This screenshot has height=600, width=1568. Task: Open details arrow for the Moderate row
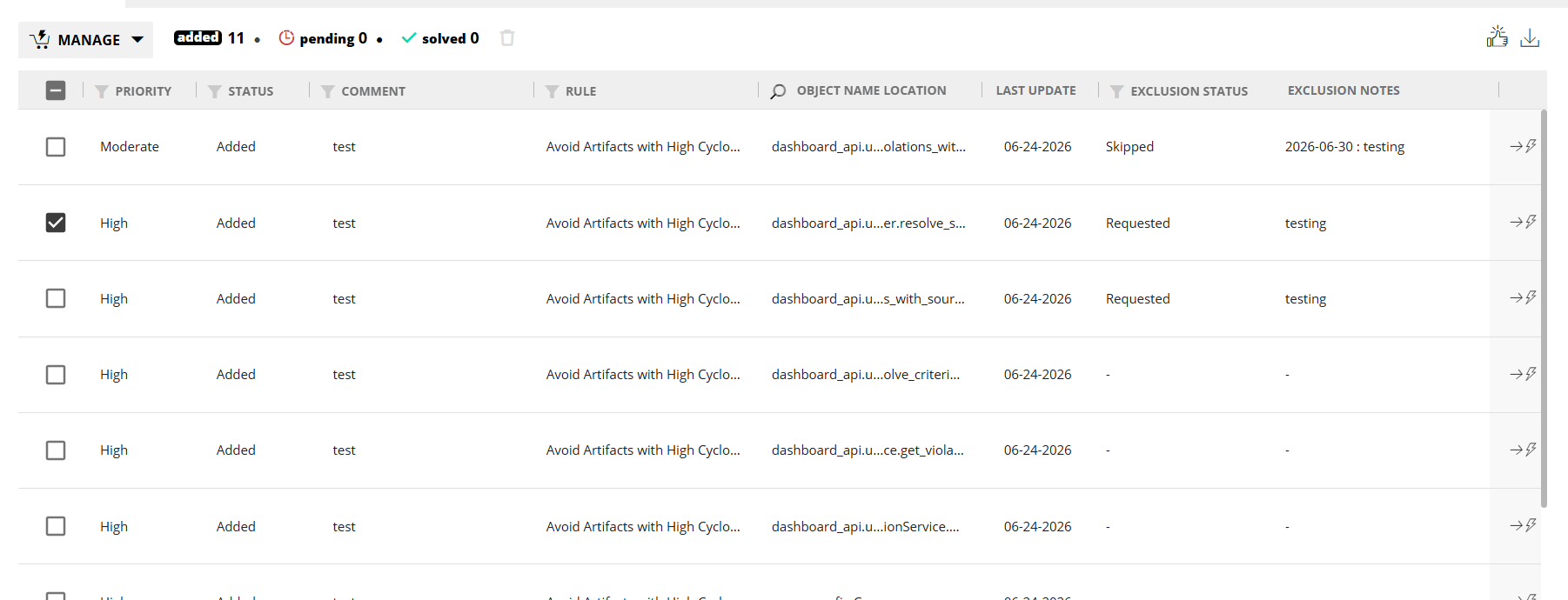coord(1523,146)
